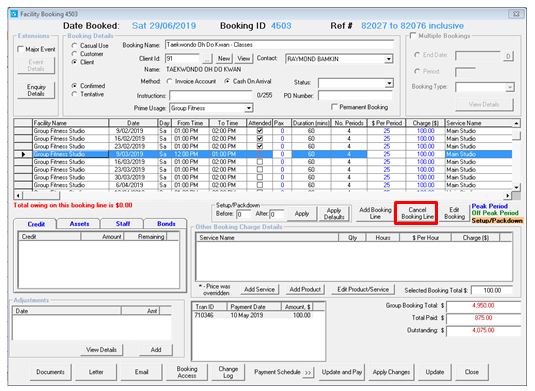Click the setup/packdown Apply button
The height and width of the screenshot is (391, 535).
301,214
